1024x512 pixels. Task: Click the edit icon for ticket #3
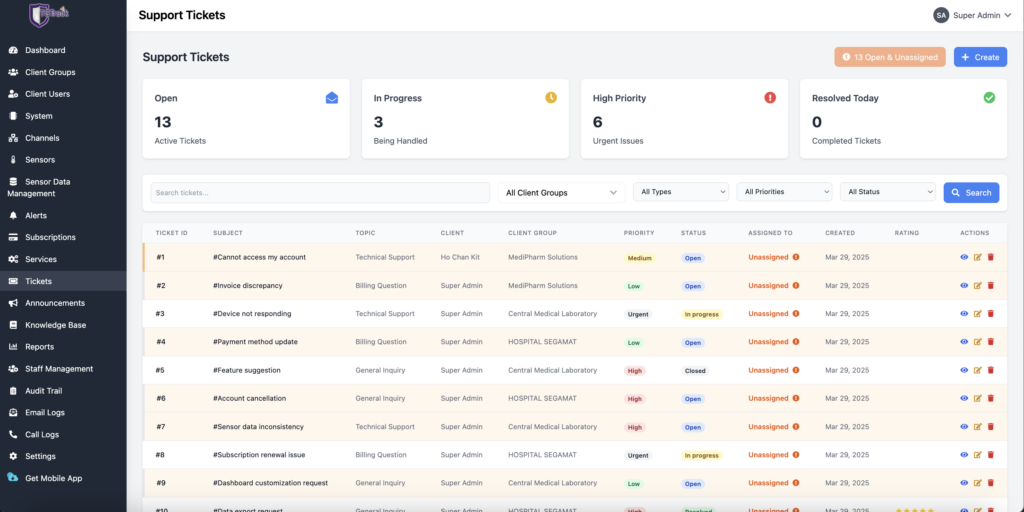pyautogui.click(x=977, y=314)
